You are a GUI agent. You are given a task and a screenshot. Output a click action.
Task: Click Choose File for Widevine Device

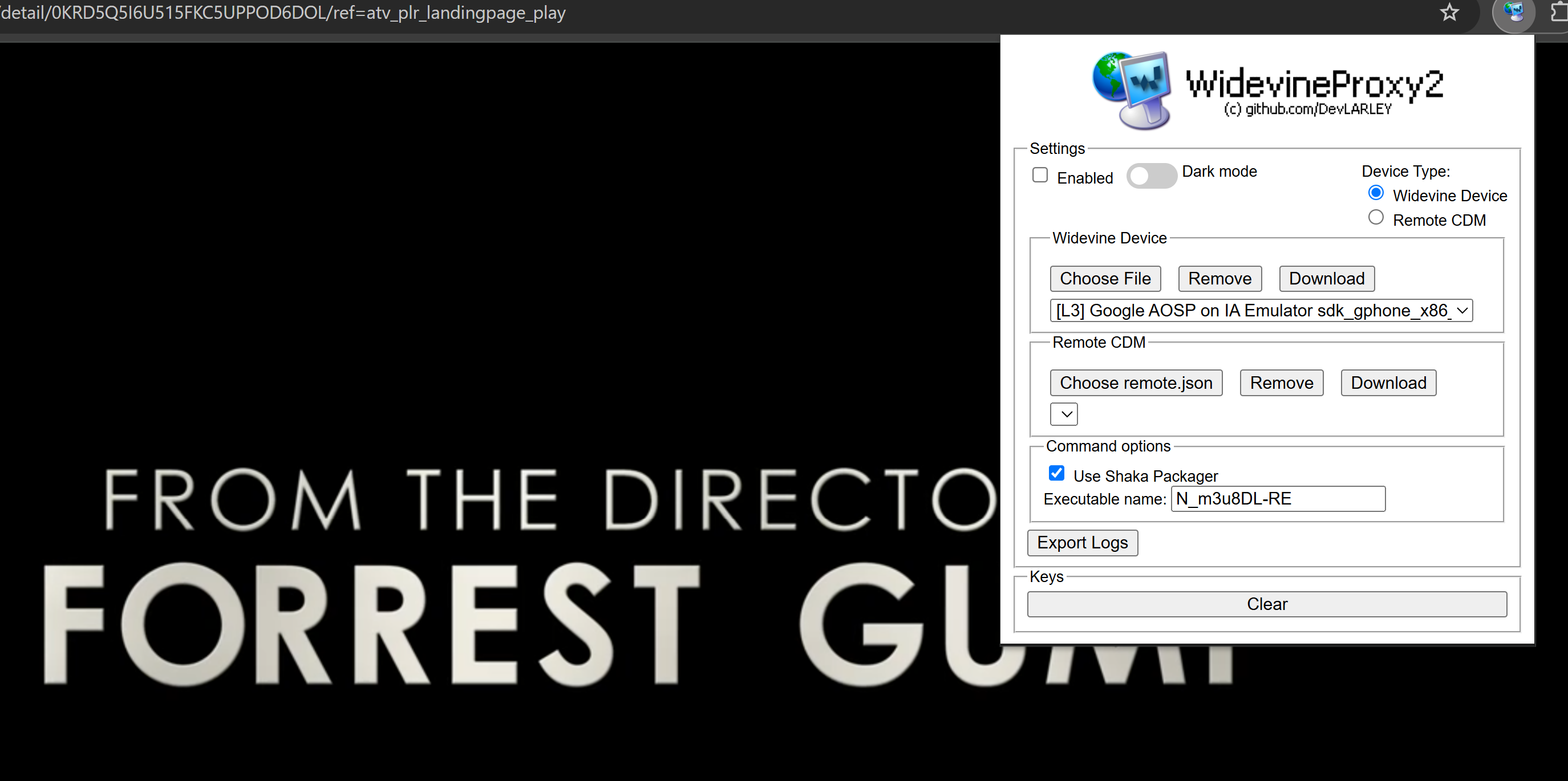pyautogui.click(x=1105, y=279)
